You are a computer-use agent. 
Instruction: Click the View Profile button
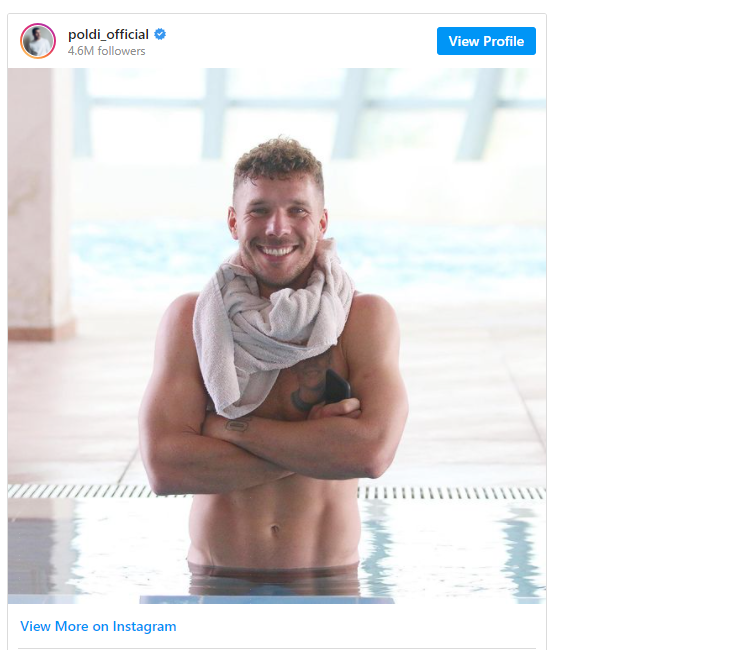click(486, 41)
